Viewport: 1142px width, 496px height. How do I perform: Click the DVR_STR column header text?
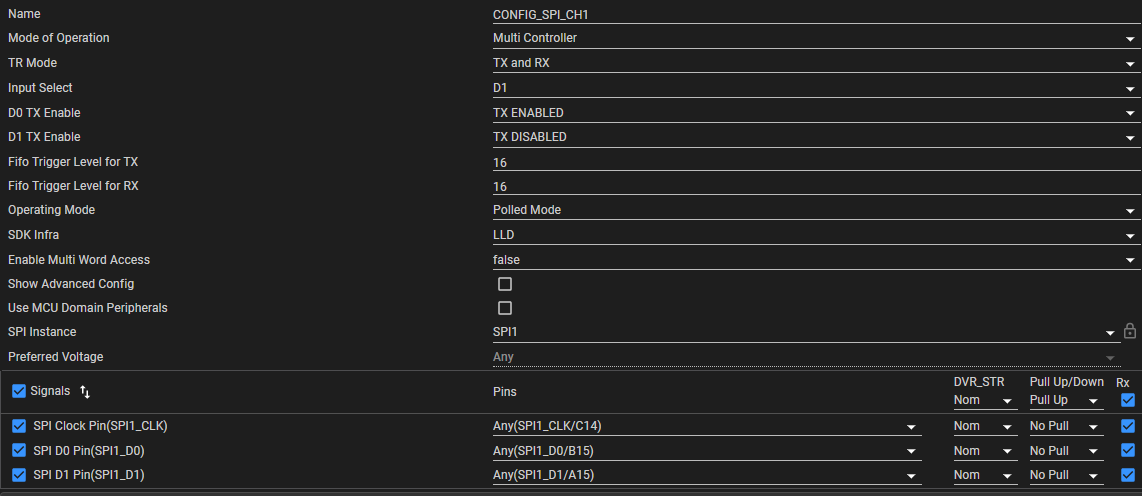(979, 382)
